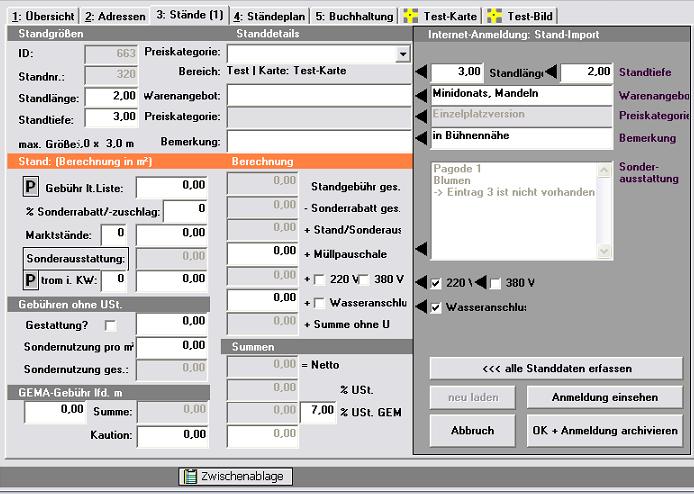The height and width of the screenshot is (494, 694).
Task: Click '<<< alle Standdaten erfassen' button
Action: pos(556,368)
